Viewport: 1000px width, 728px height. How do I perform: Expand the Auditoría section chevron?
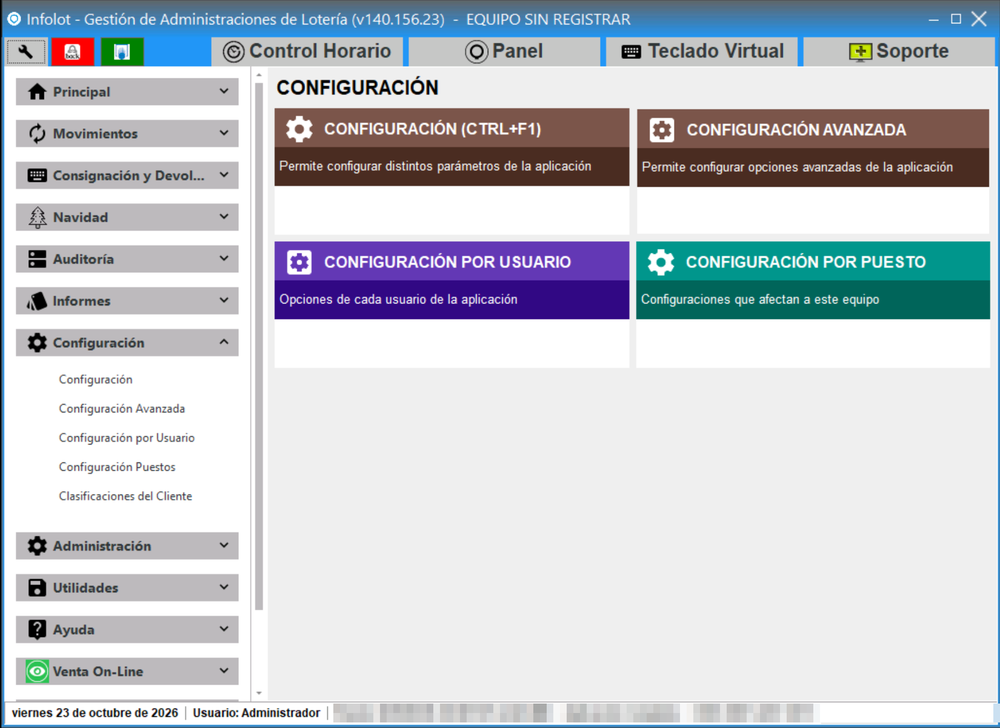coord(224,258)
